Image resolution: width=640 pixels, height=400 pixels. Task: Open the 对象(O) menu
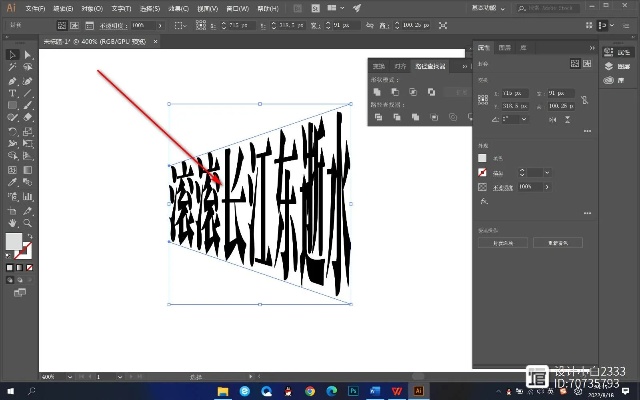click(x=92, y=9)
